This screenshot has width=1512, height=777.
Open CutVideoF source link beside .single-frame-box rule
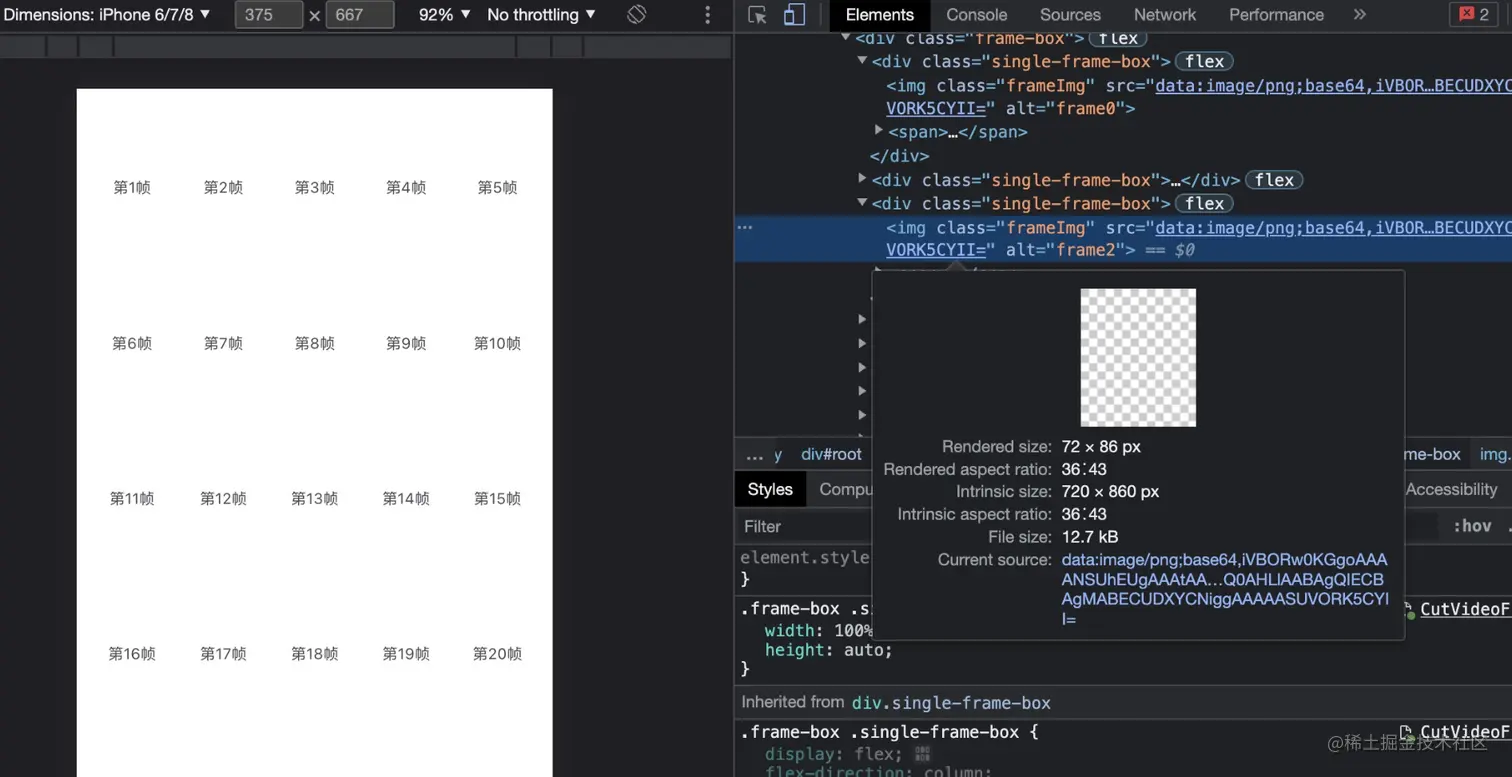coord(1465,732)
